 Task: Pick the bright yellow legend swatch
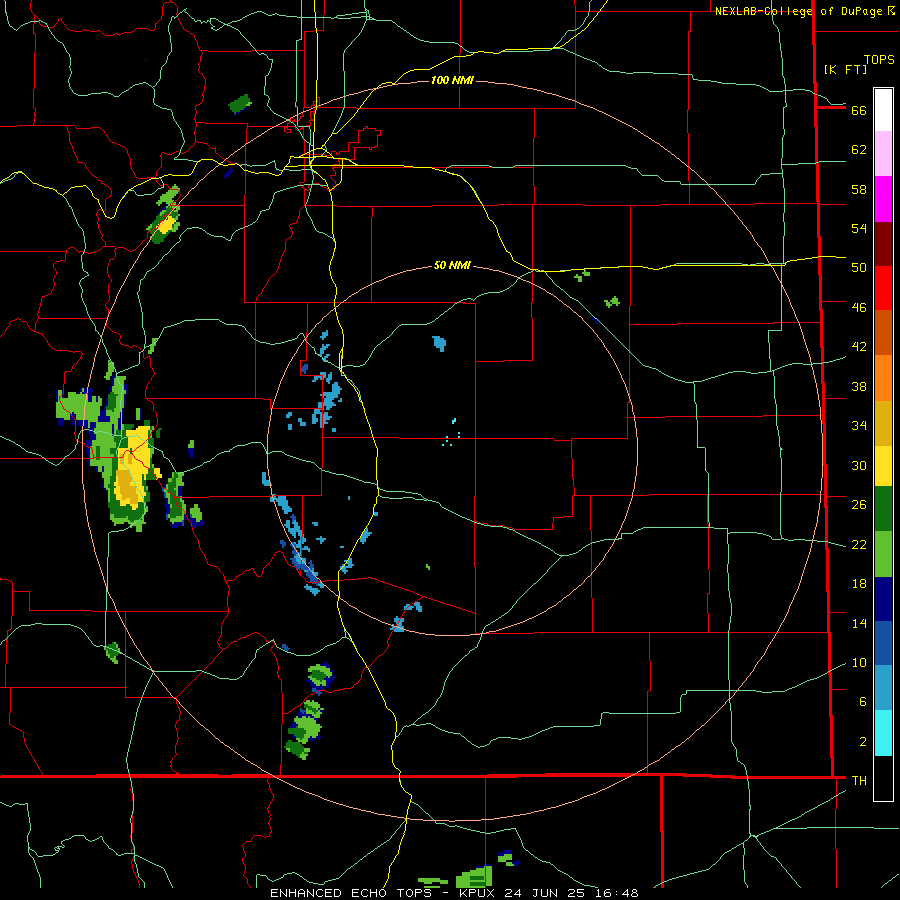[x=883, y=465]
